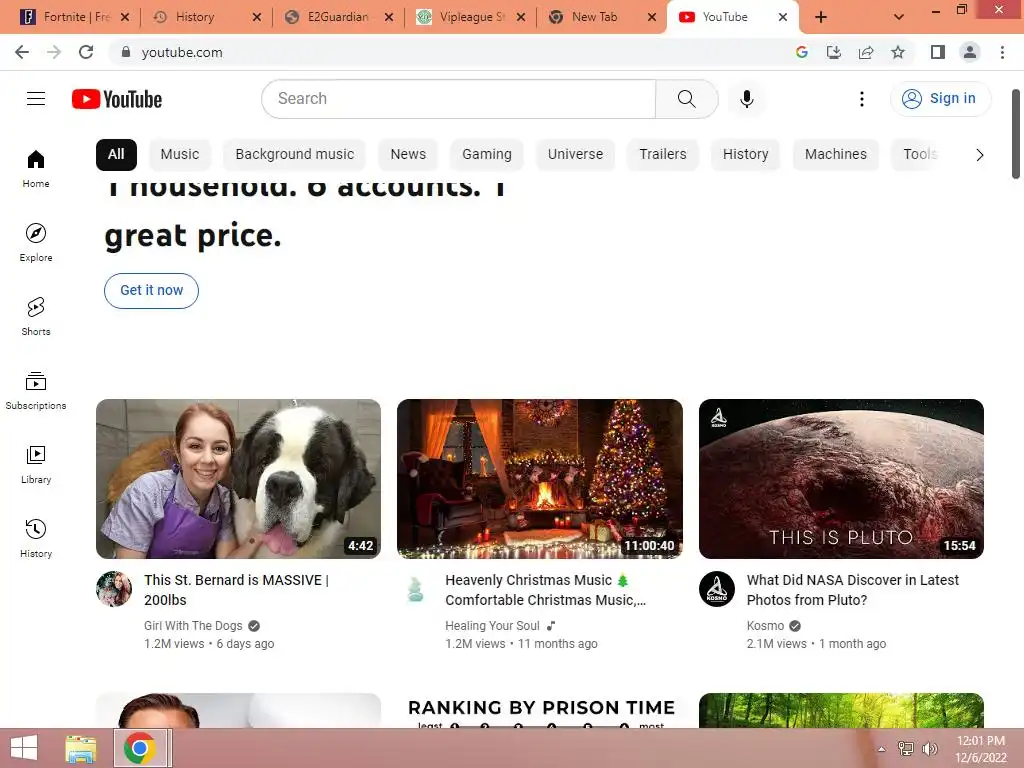
Task: Open Chrome three-dot menu
Action: tap(1002, 52)
